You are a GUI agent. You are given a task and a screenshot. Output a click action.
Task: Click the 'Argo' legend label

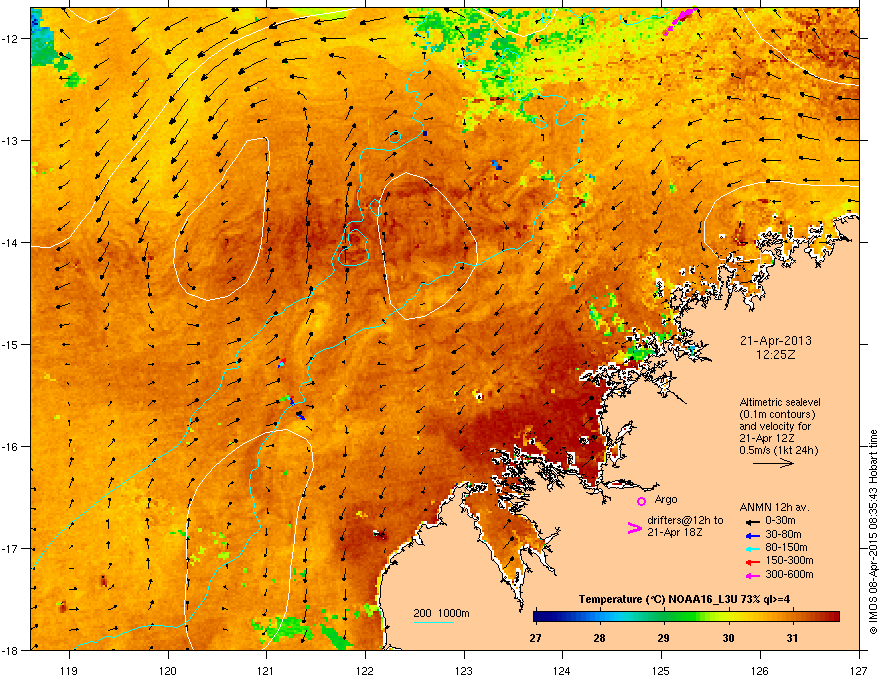point(666,499)
